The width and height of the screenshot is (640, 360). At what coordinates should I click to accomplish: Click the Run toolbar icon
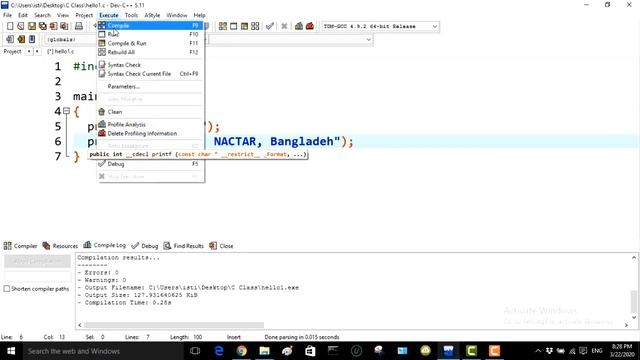(x=233, y=26)
